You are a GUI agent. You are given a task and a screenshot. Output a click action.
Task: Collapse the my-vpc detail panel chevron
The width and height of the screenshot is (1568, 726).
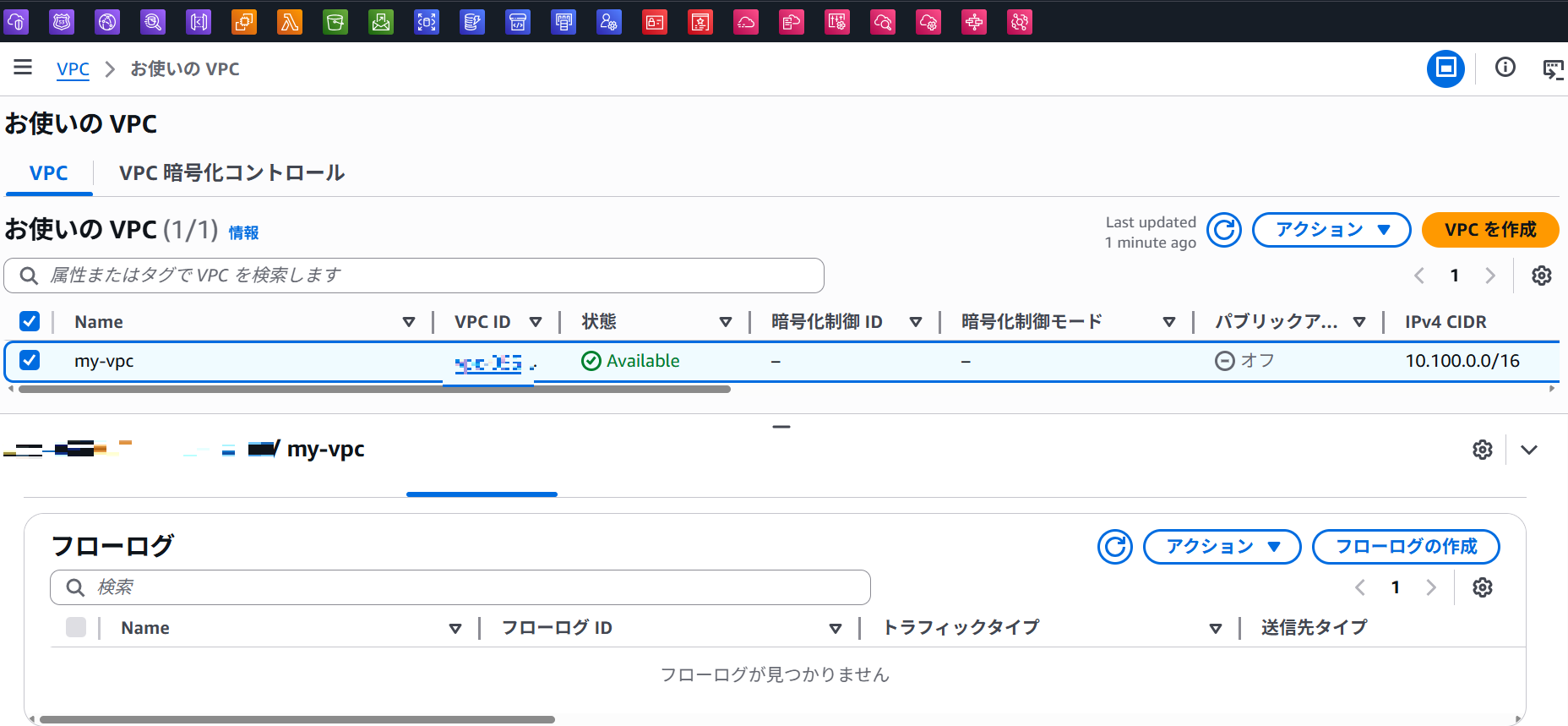(1529, 450)
